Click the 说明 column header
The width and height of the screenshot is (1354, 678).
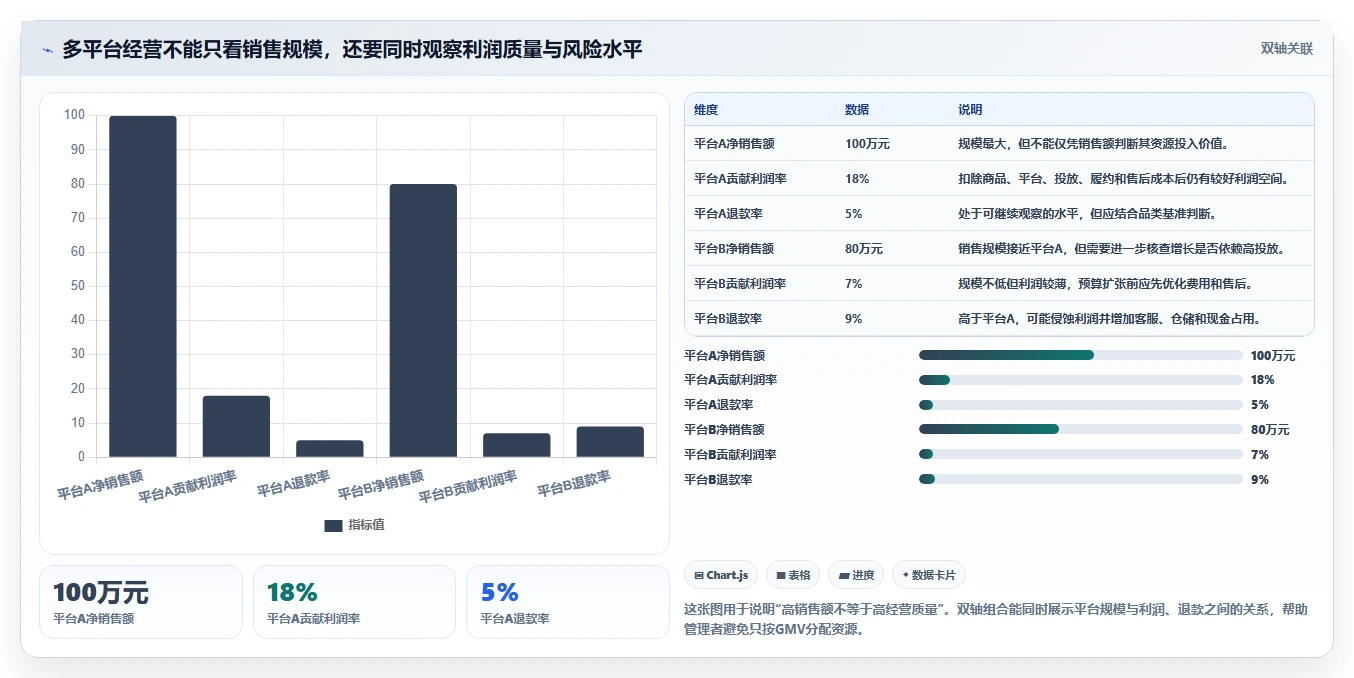pos(970,110)
